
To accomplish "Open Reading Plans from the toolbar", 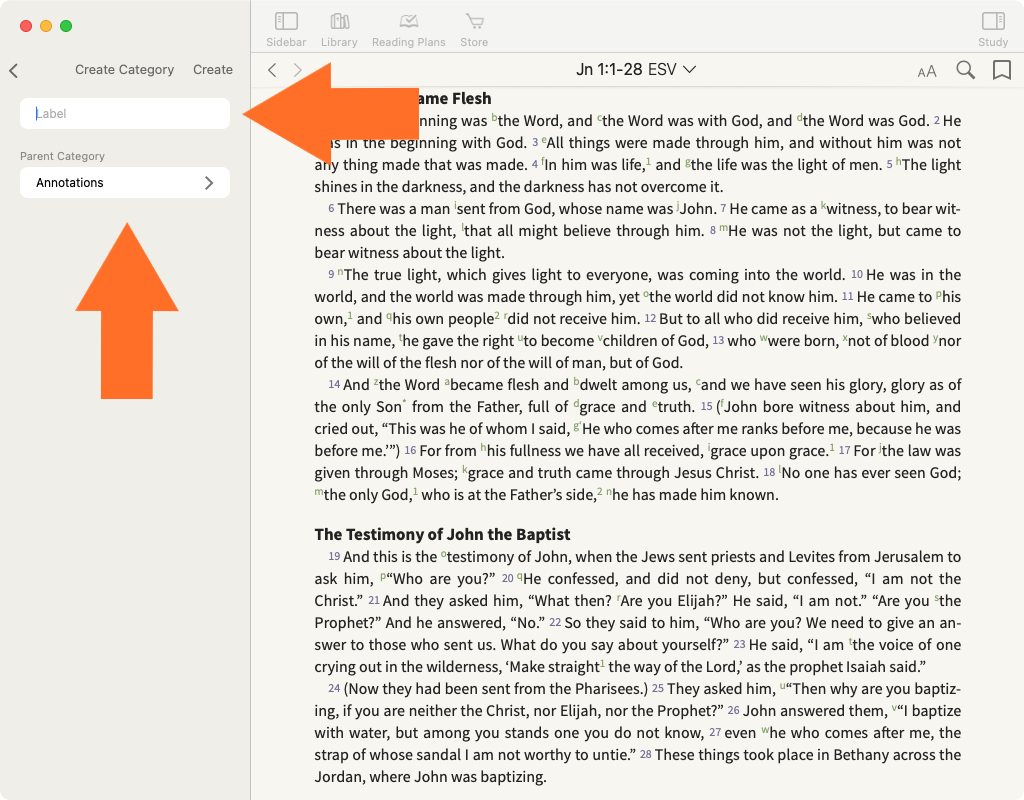I will click(x=407, y=28).
